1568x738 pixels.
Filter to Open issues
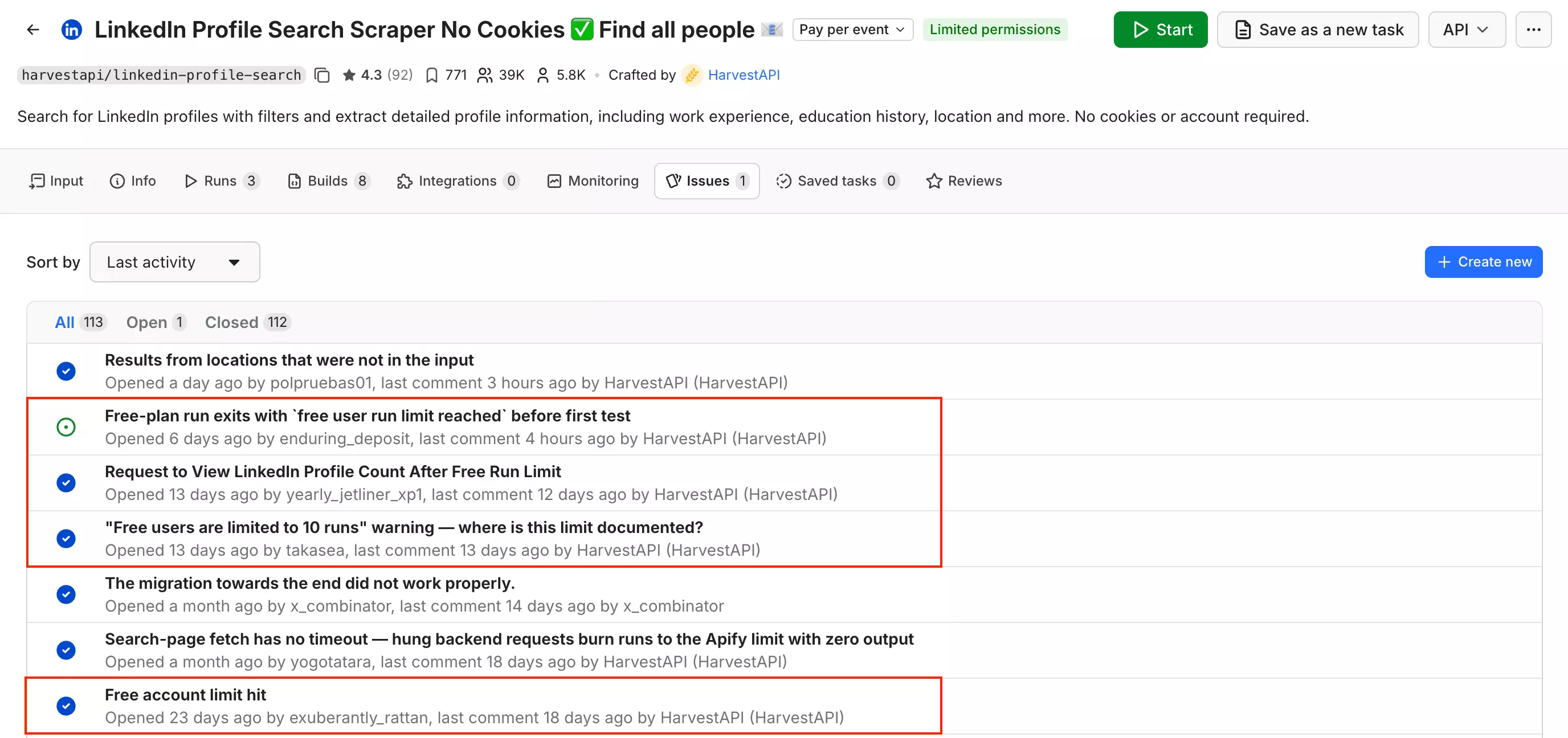click(x=156, y=322)
